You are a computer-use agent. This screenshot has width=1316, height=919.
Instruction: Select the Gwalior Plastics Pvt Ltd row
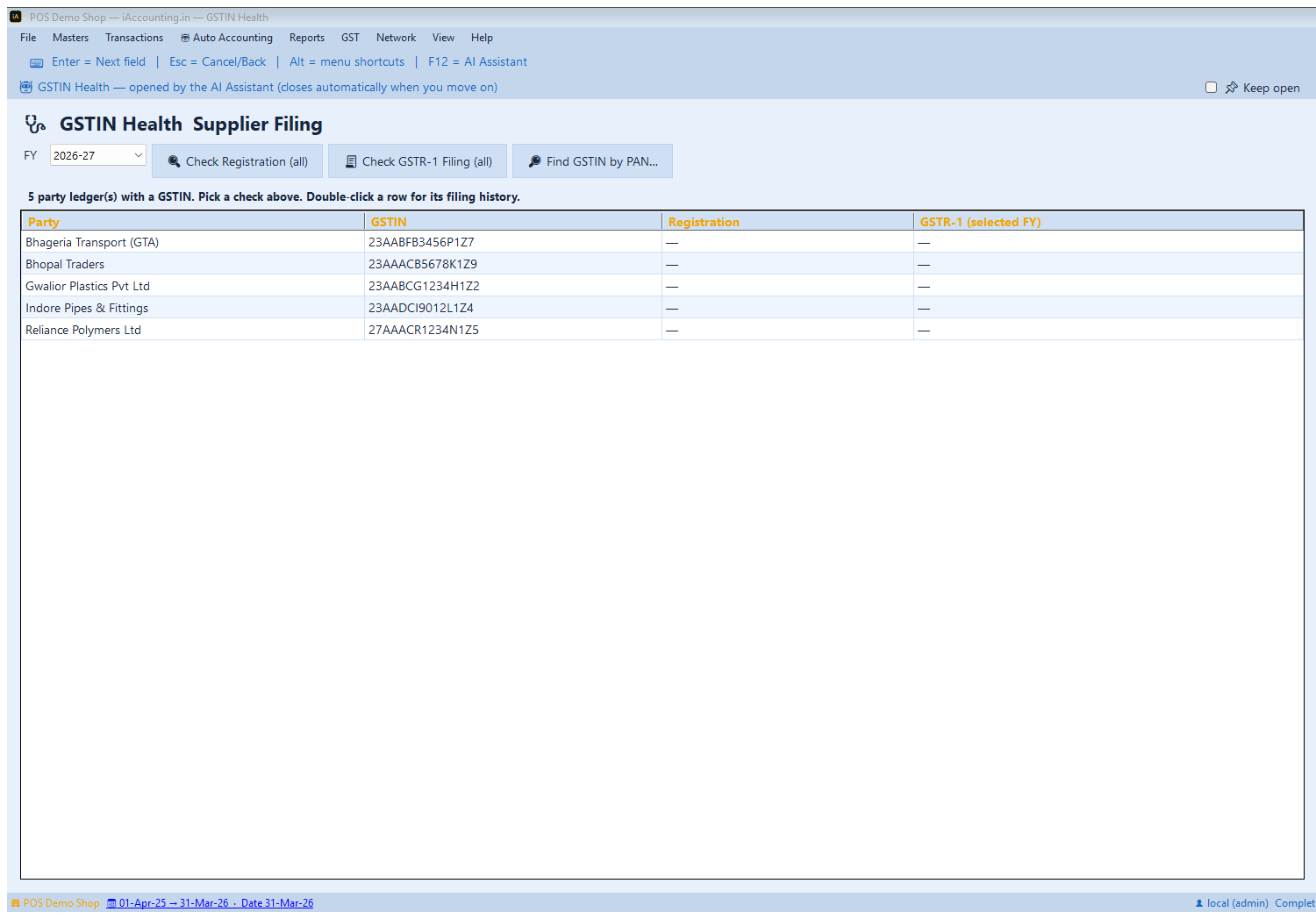pos(662,286)
